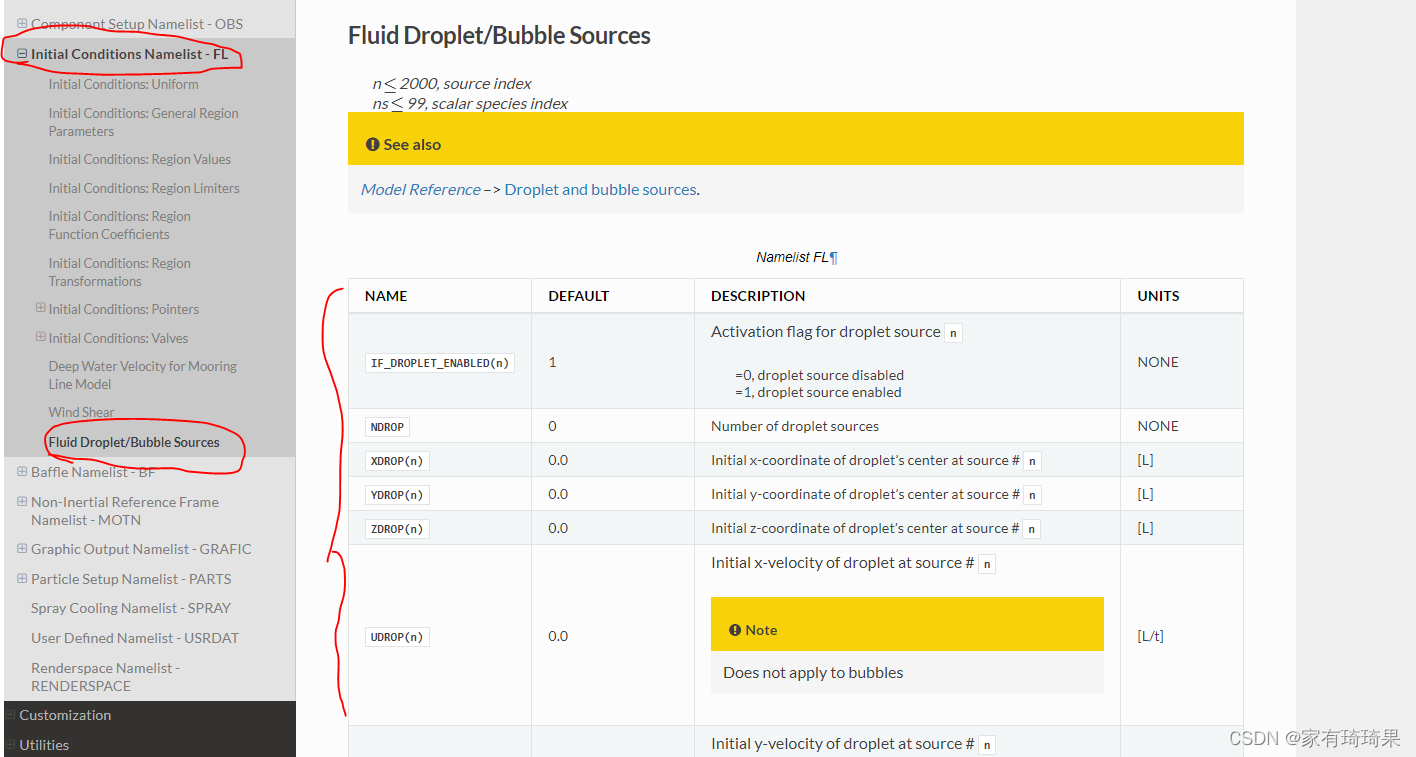Click the IF_DROPLET_ENABLED(n) name cell

coord(440,363)
